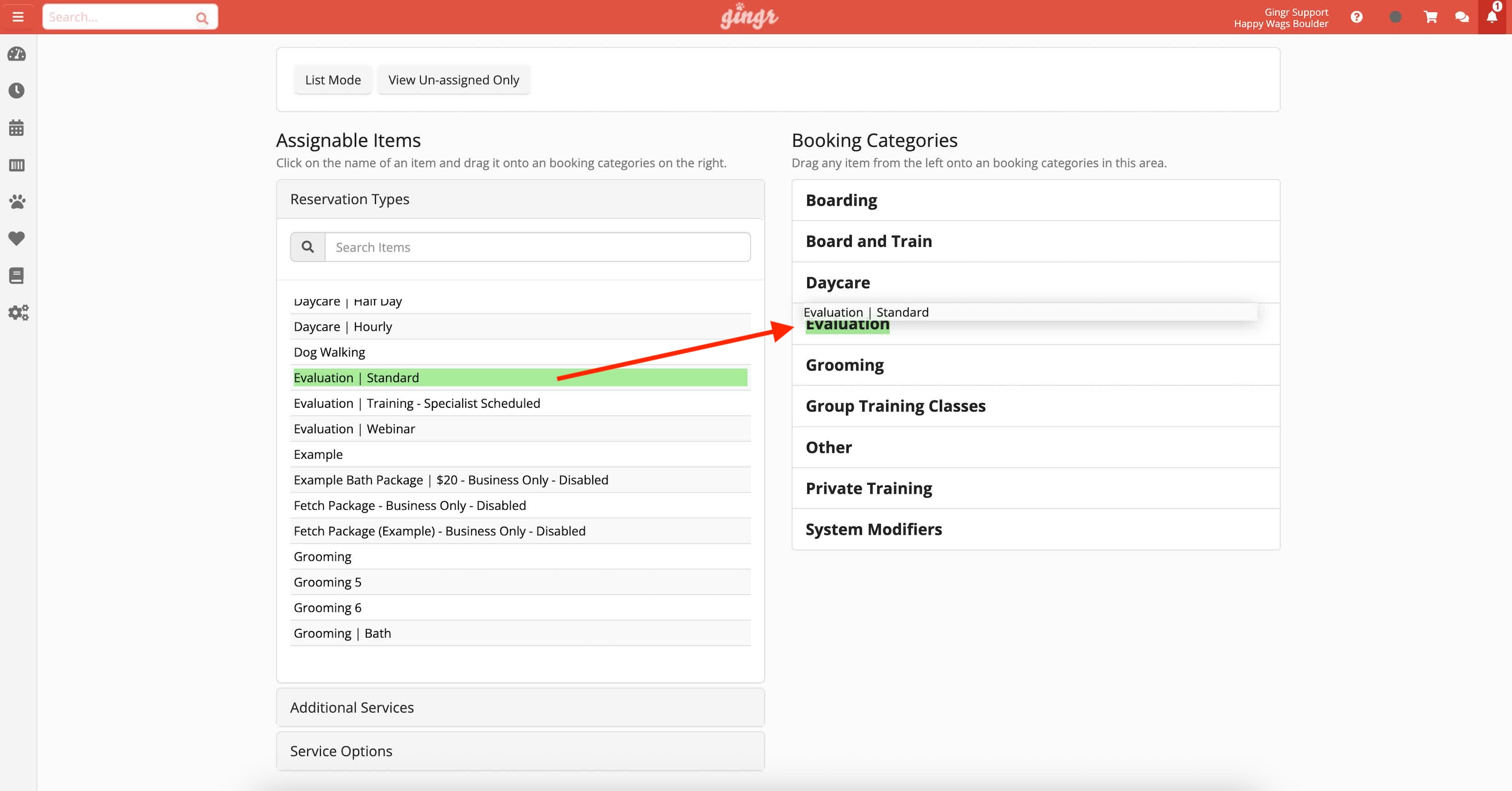
Task: Expand the Other category
Action: click(x=1035, y=447)
